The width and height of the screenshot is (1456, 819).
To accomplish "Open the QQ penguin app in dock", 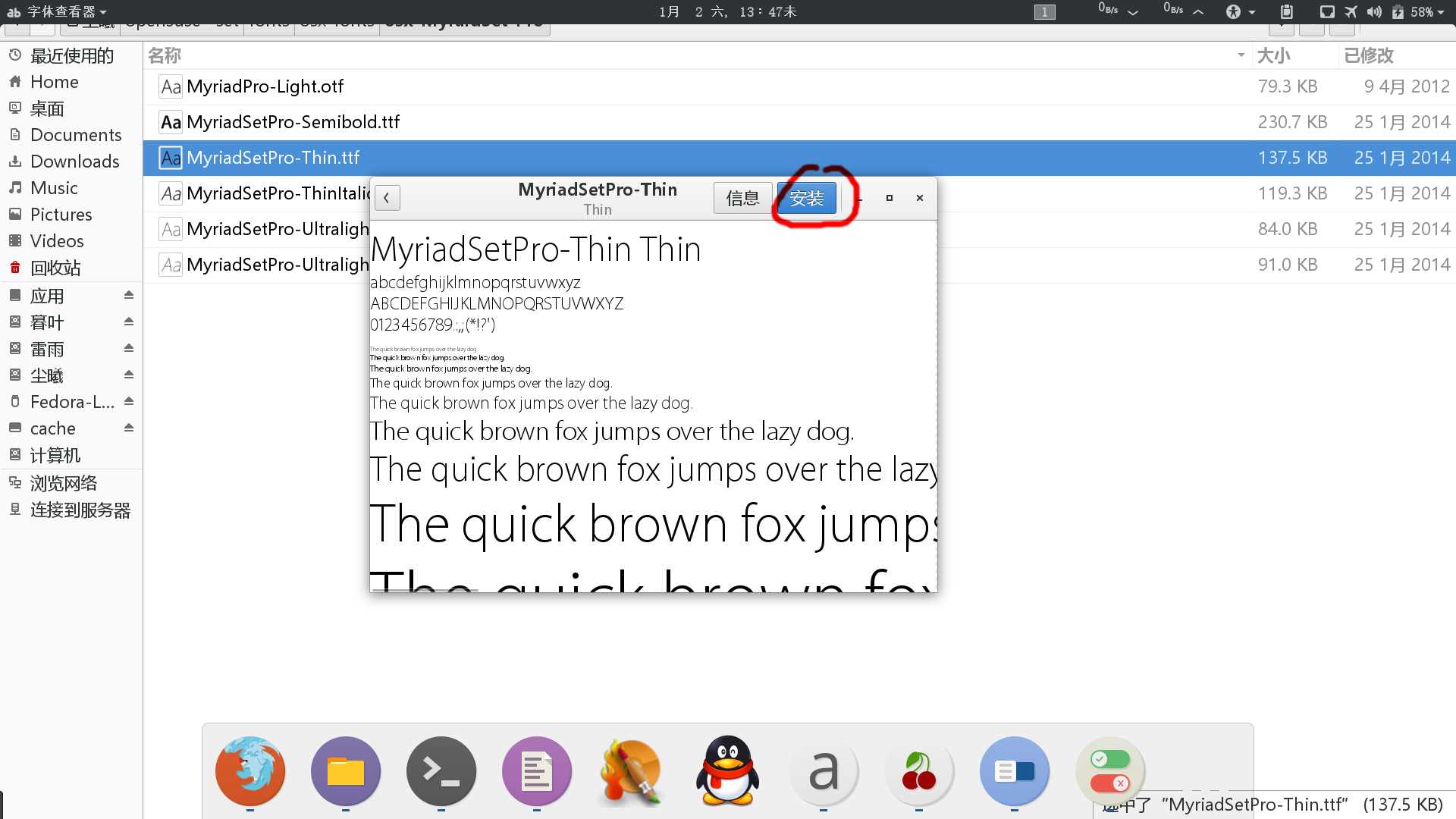I will 728,771.
